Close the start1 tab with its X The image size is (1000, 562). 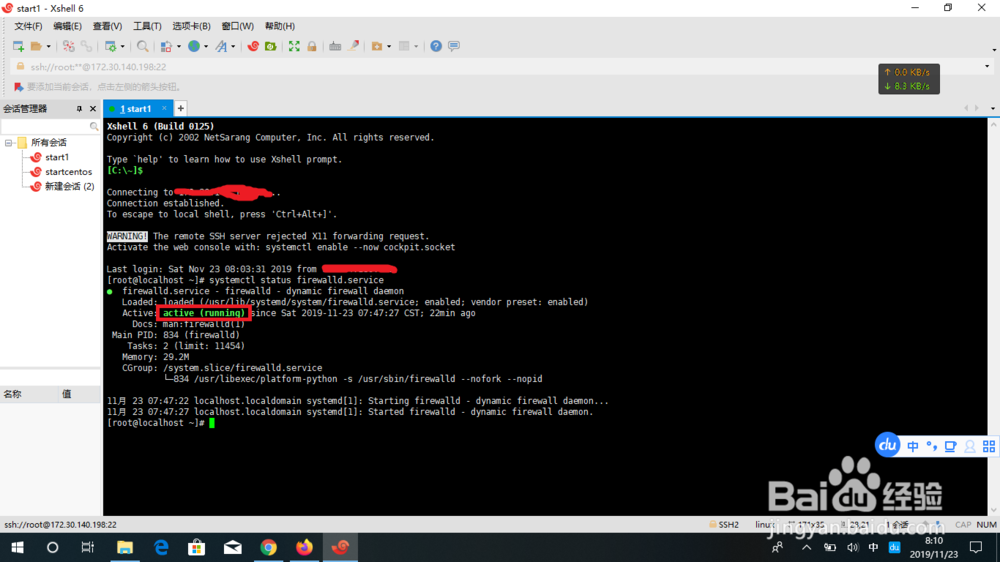164,108
